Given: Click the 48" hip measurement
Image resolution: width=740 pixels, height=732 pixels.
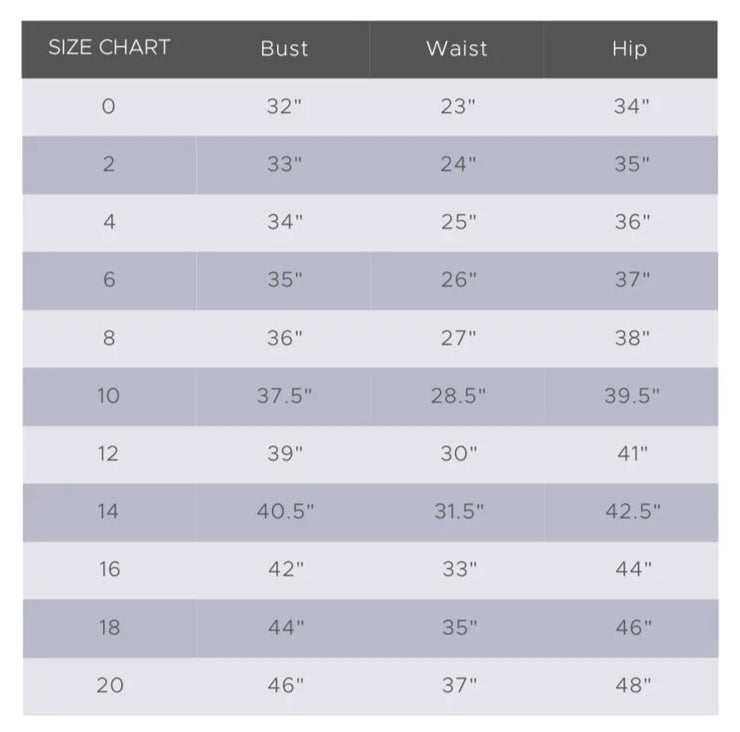Looking at the screenshot, I should click(633, 685).
